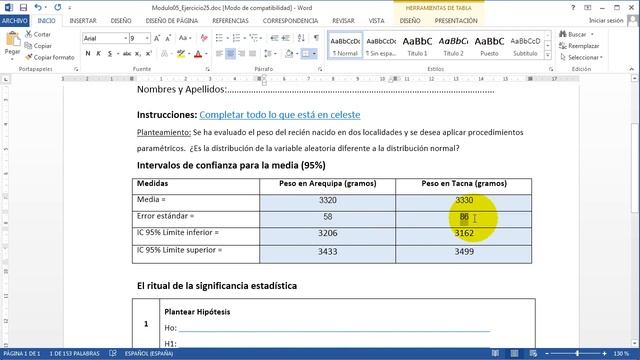640x360 pixels.
Task: Switch to the INSERTAR tab
Action: [x=83, y=20]
